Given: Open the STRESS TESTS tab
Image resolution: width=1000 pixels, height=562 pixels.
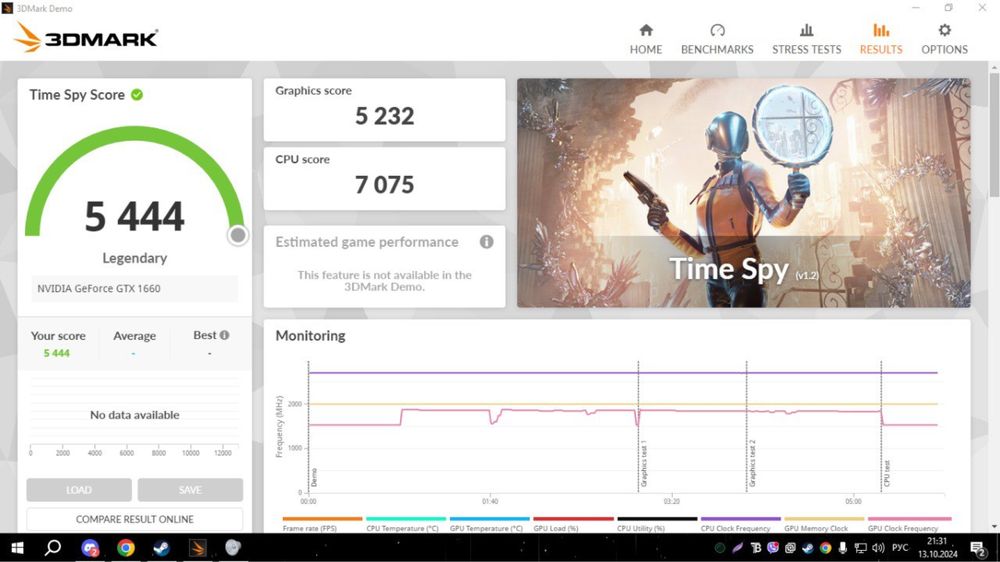Looking at the screenshot, I should [x=806, y=39].
